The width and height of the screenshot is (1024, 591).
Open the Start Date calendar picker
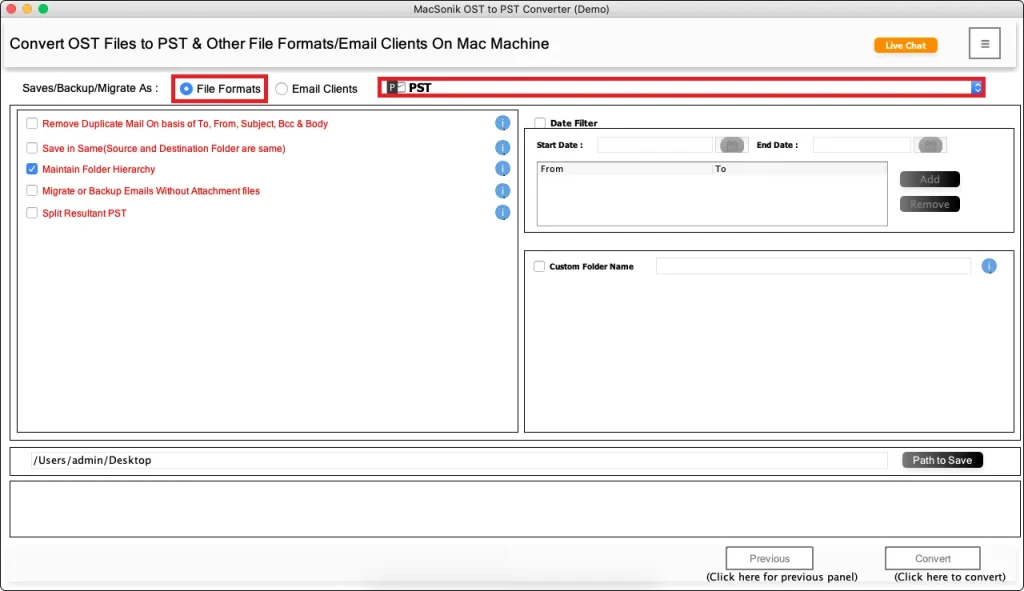[731, 146]
